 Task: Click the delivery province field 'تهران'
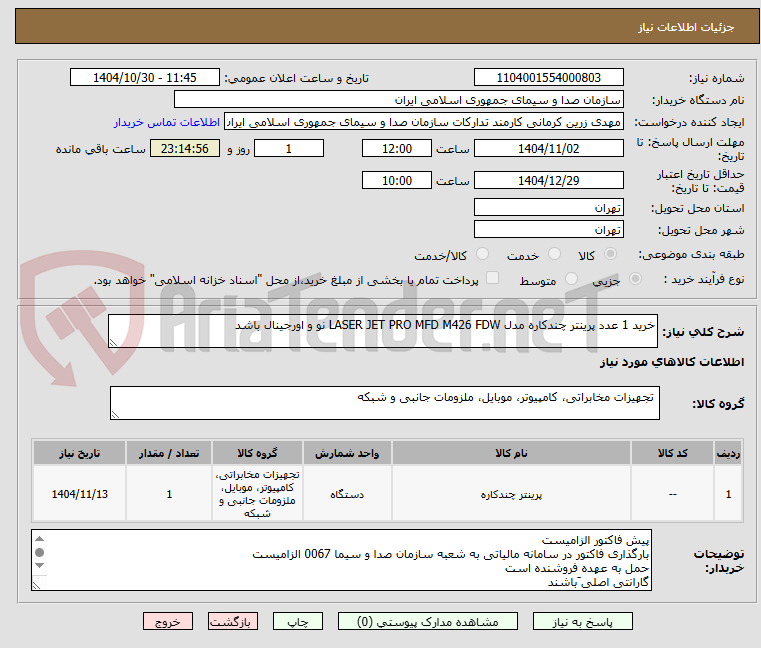click(x=548, y=208)
